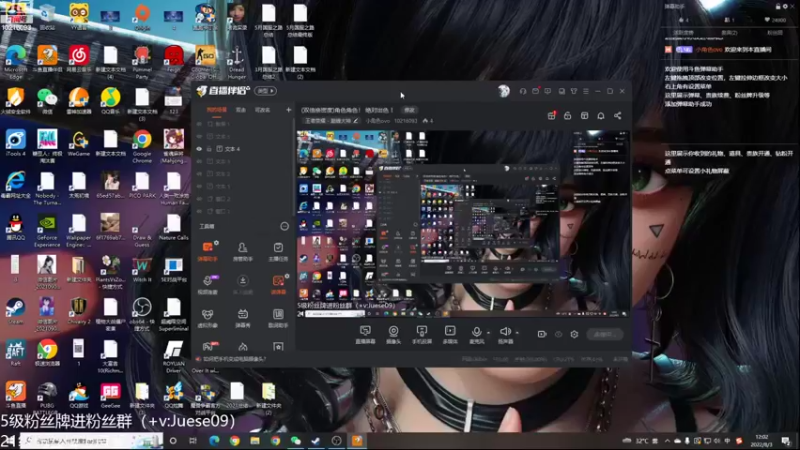Image resolution: width=800 pixels, height=450 pixels.
Task: Open the settings gear in bottom control bar
Action: tap(574, 334)
